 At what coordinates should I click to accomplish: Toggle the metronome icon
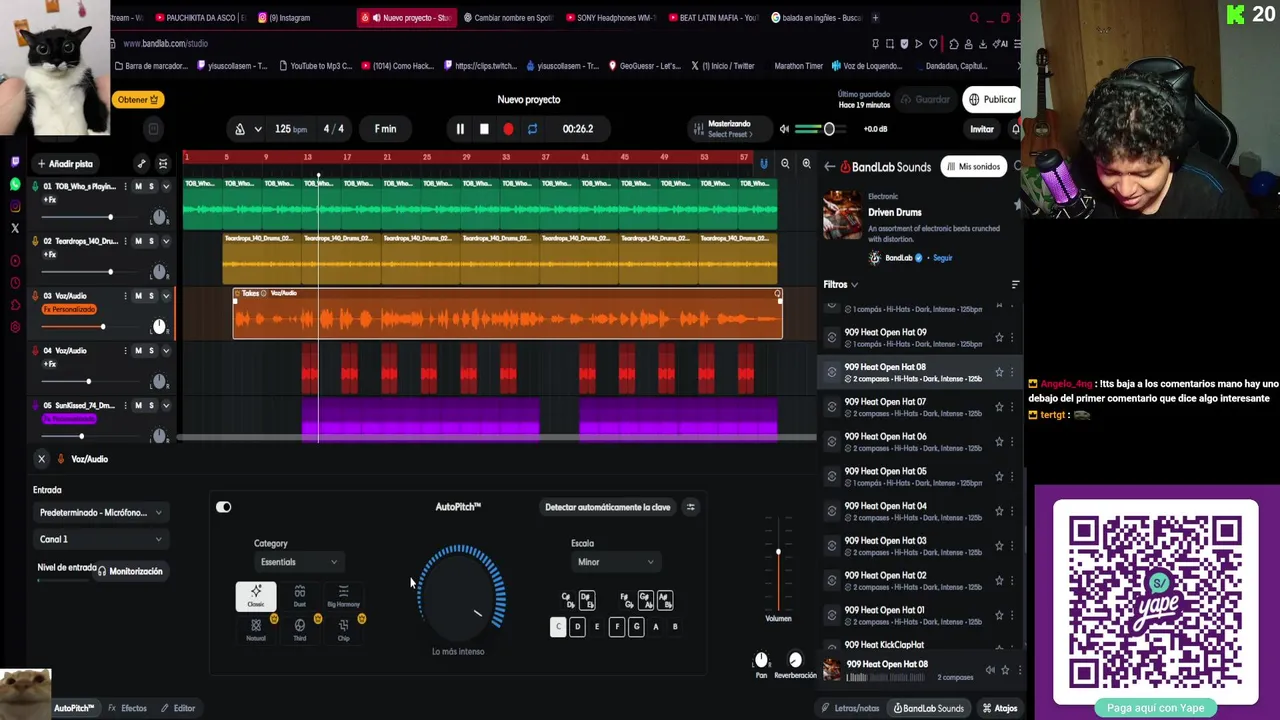[240, 129]
